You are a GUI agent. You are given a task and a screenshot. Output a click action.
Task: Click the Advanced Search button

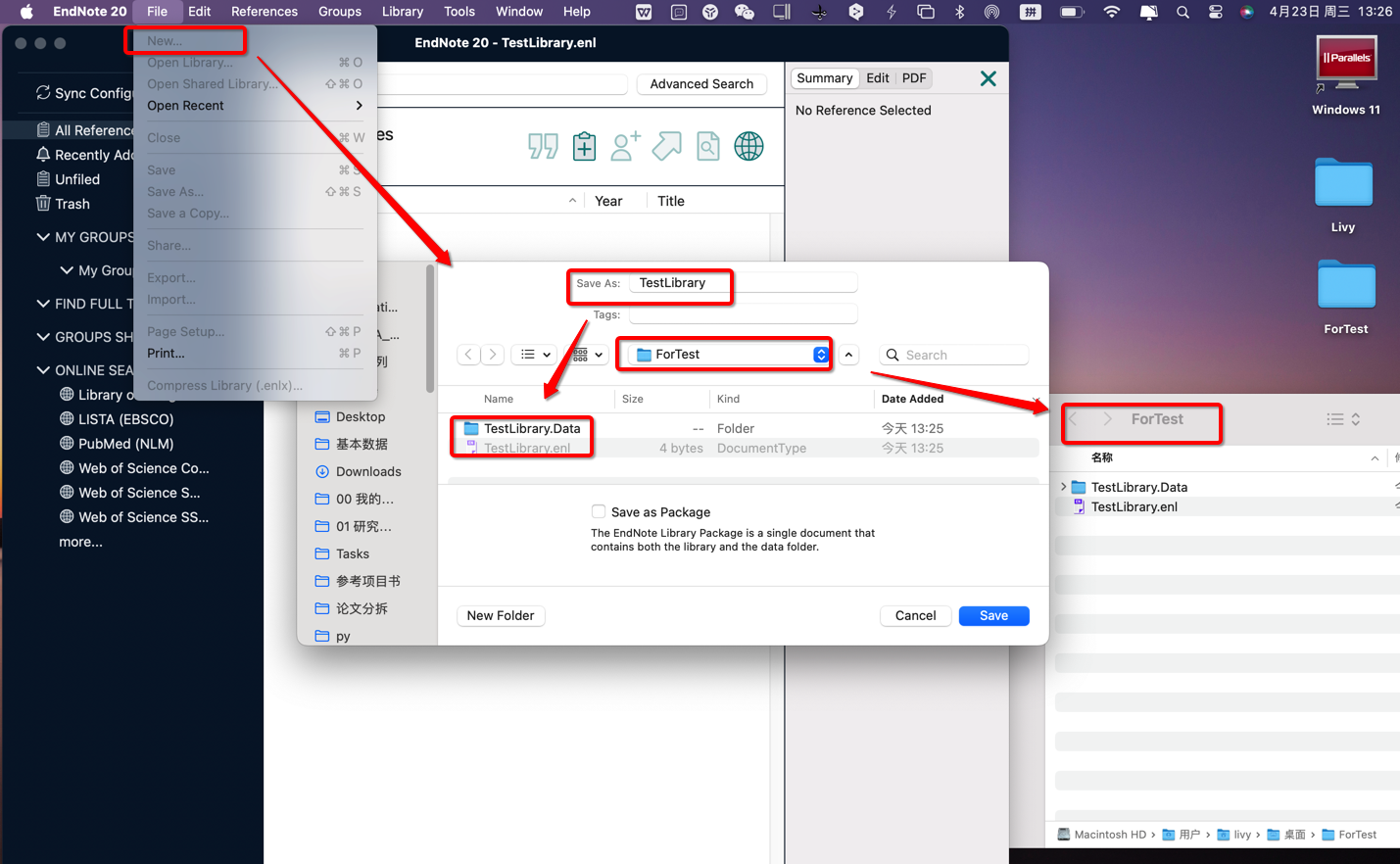701,84
